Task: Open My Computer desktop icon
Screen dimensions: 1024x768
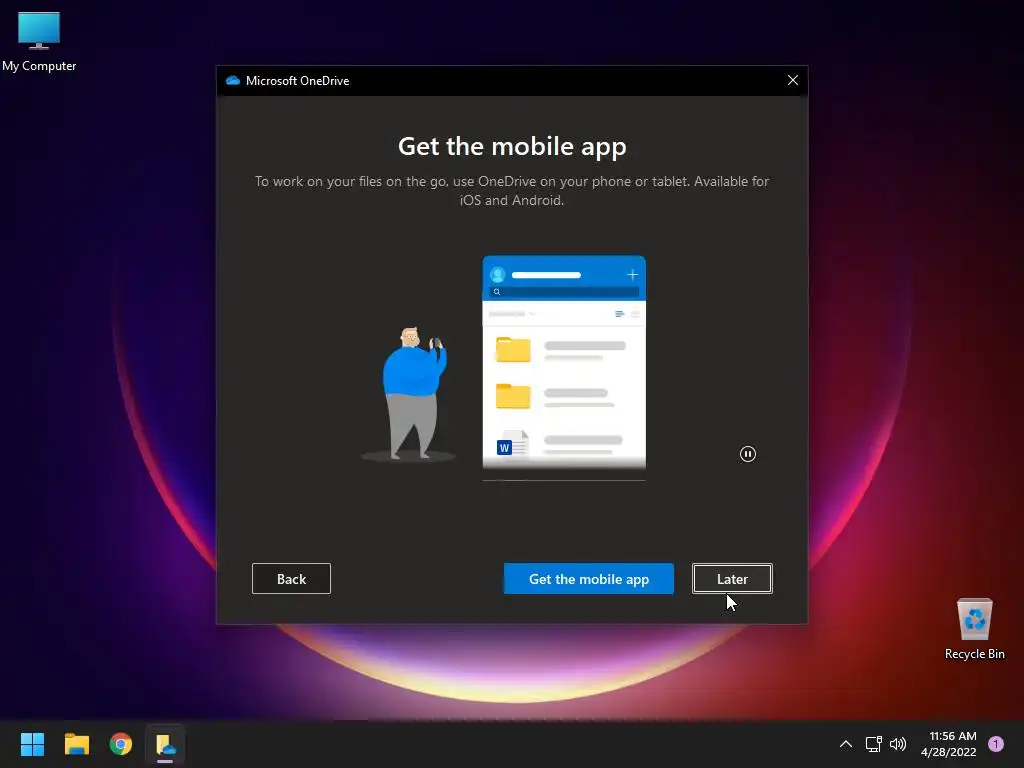Action: [x=39, y=42]
